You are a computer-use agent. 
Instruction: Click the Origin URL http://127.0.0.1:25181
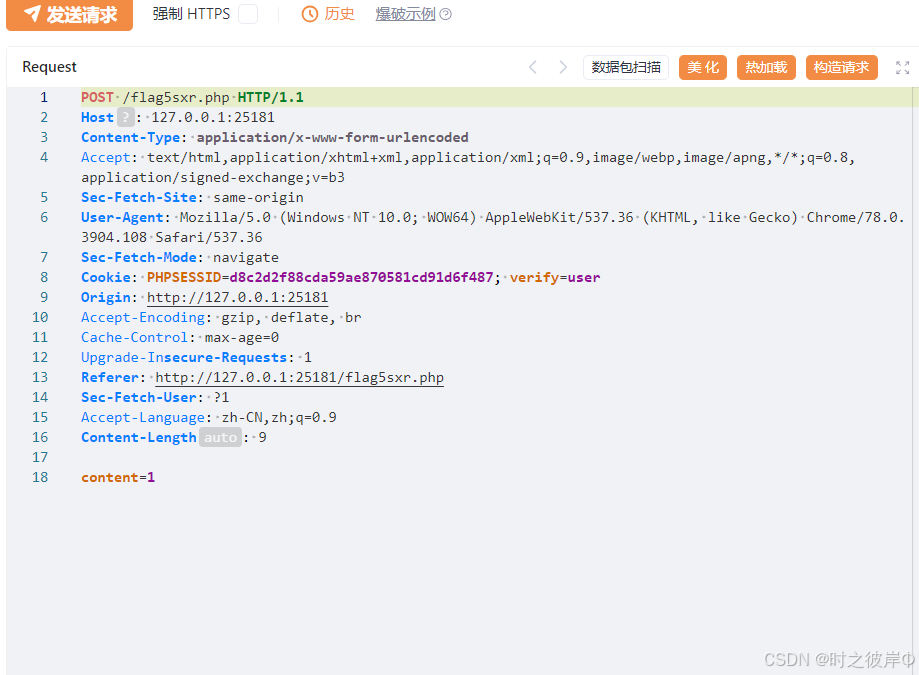[x=237, y=297]
